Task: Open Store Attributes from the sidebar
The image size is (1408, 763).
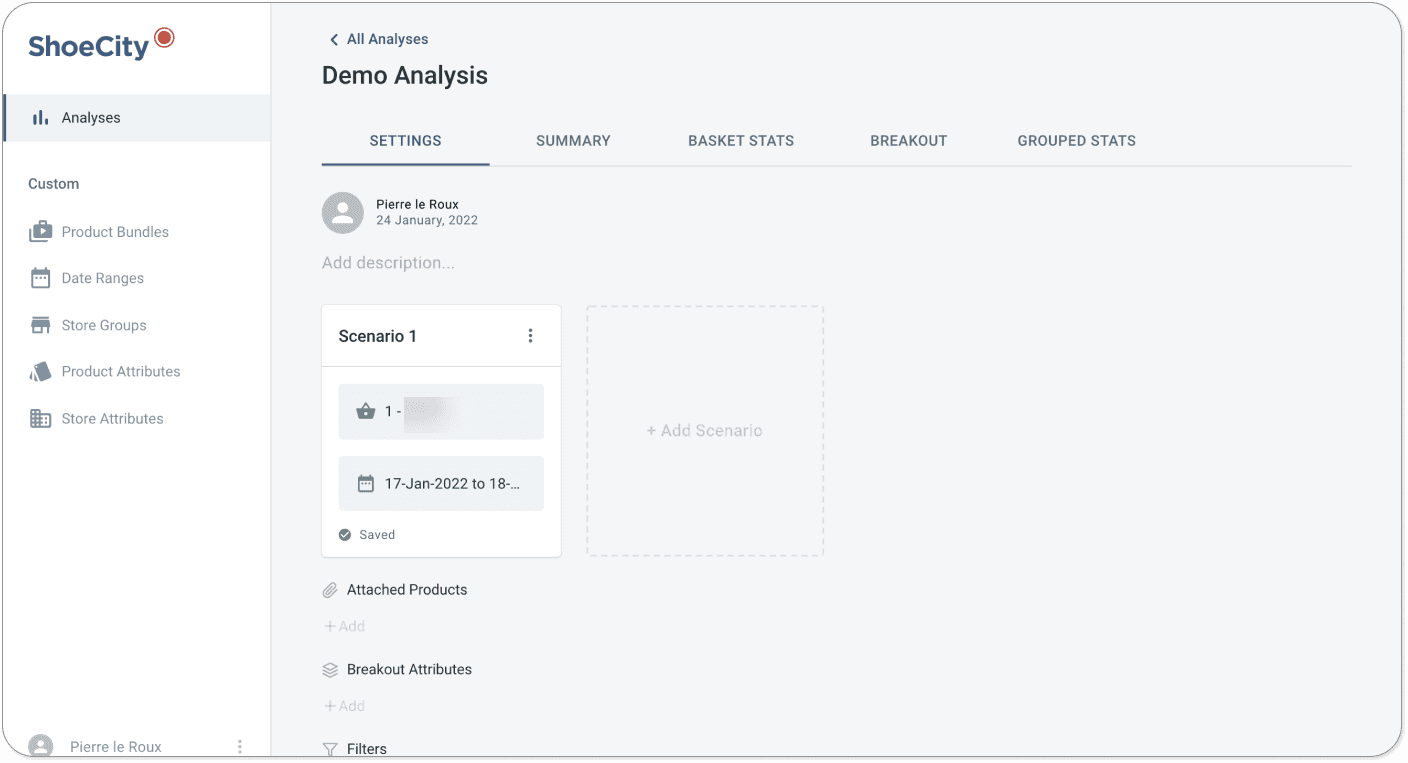Action: tap(111, 418)
